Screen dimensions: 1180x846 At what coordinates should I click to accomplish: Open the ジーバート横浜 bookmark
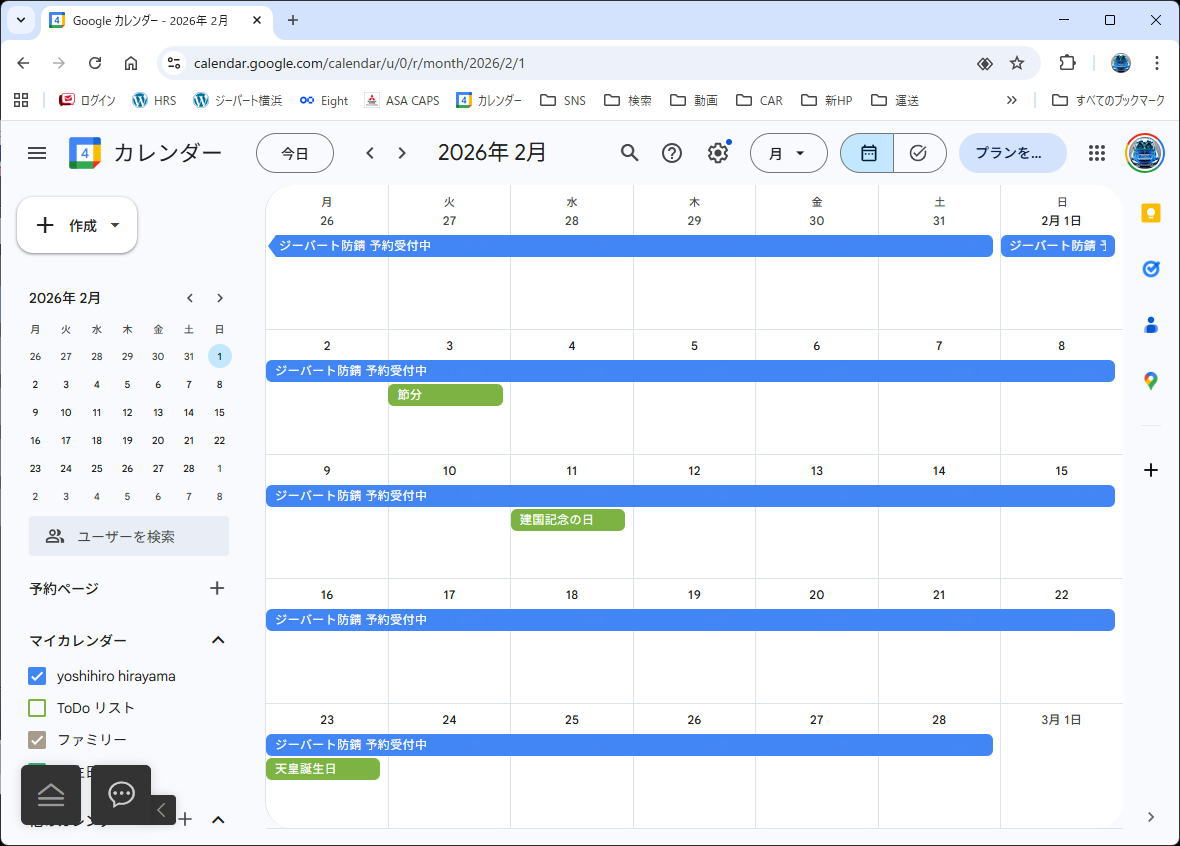point(238,100)
